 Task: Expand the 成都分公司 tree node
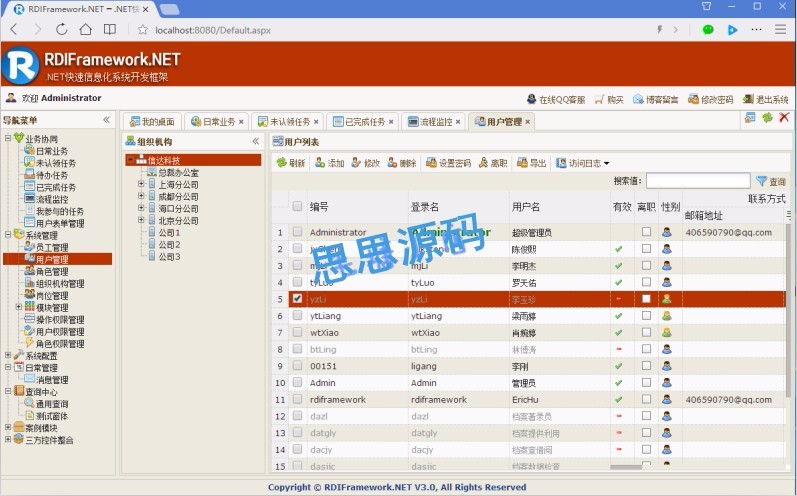(141, 196)
